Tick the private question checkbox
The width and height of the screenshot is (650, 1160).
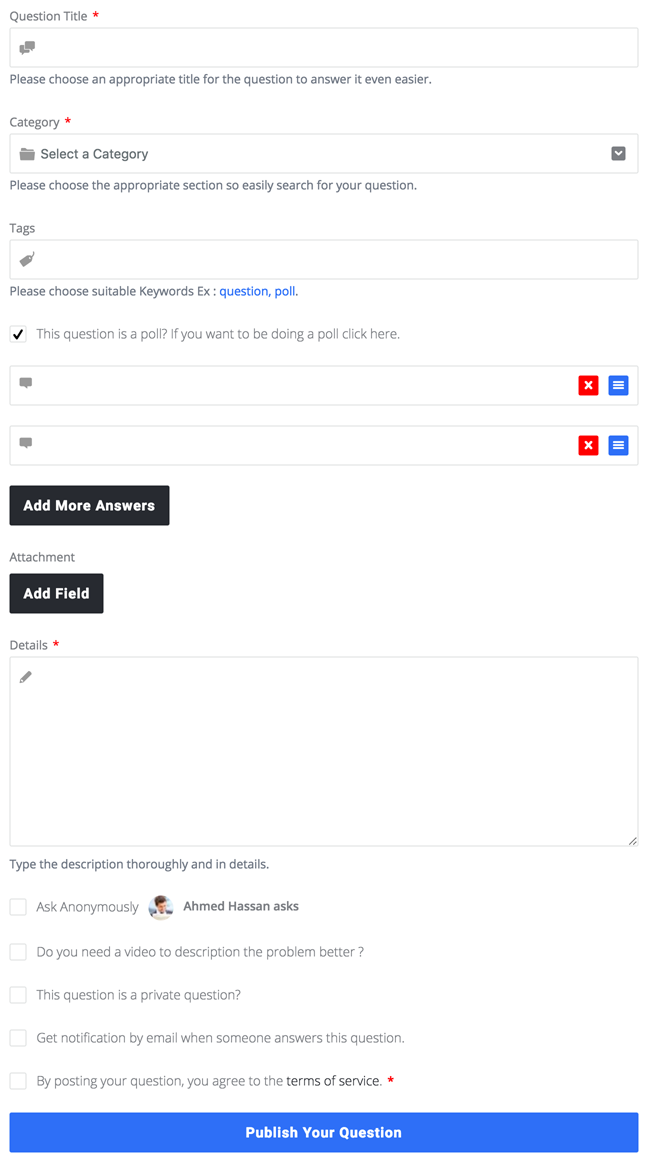pos(18,995)
